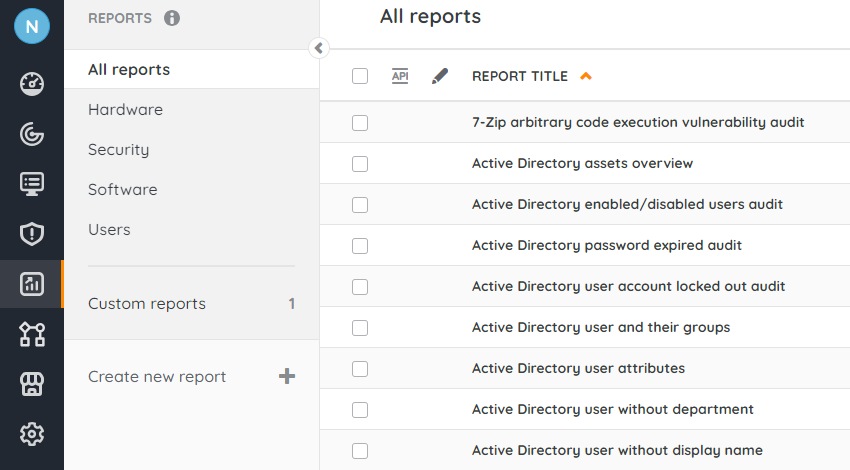
Task: Open Custom reports list
Action: pyautogui.click(x=147, y=304)
